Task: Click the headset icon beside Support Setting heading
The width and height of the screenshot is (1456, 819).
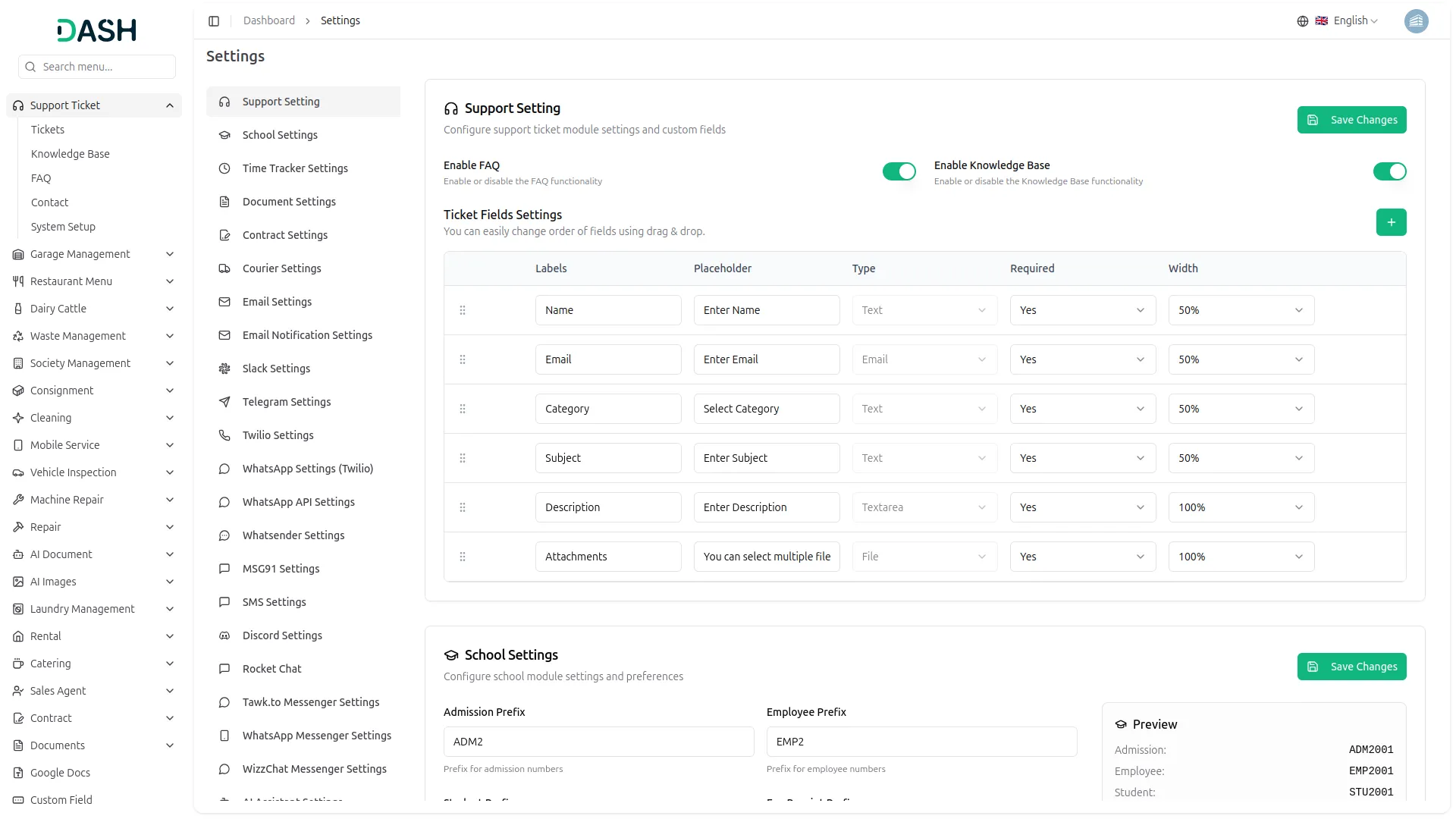Action: pos(451,108)
